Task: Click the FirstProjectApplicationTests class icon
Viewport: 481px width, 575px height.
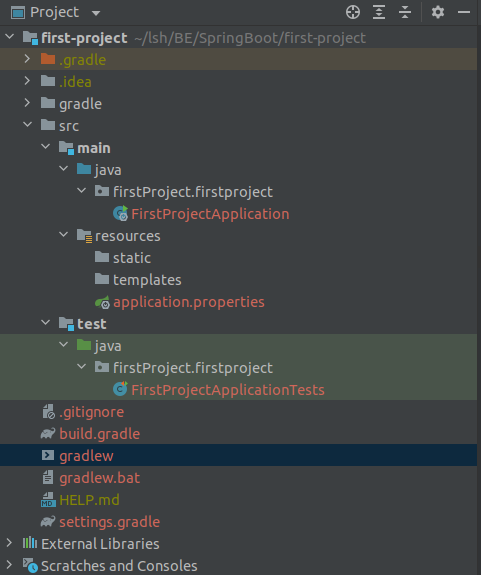Action: point(120,389)
